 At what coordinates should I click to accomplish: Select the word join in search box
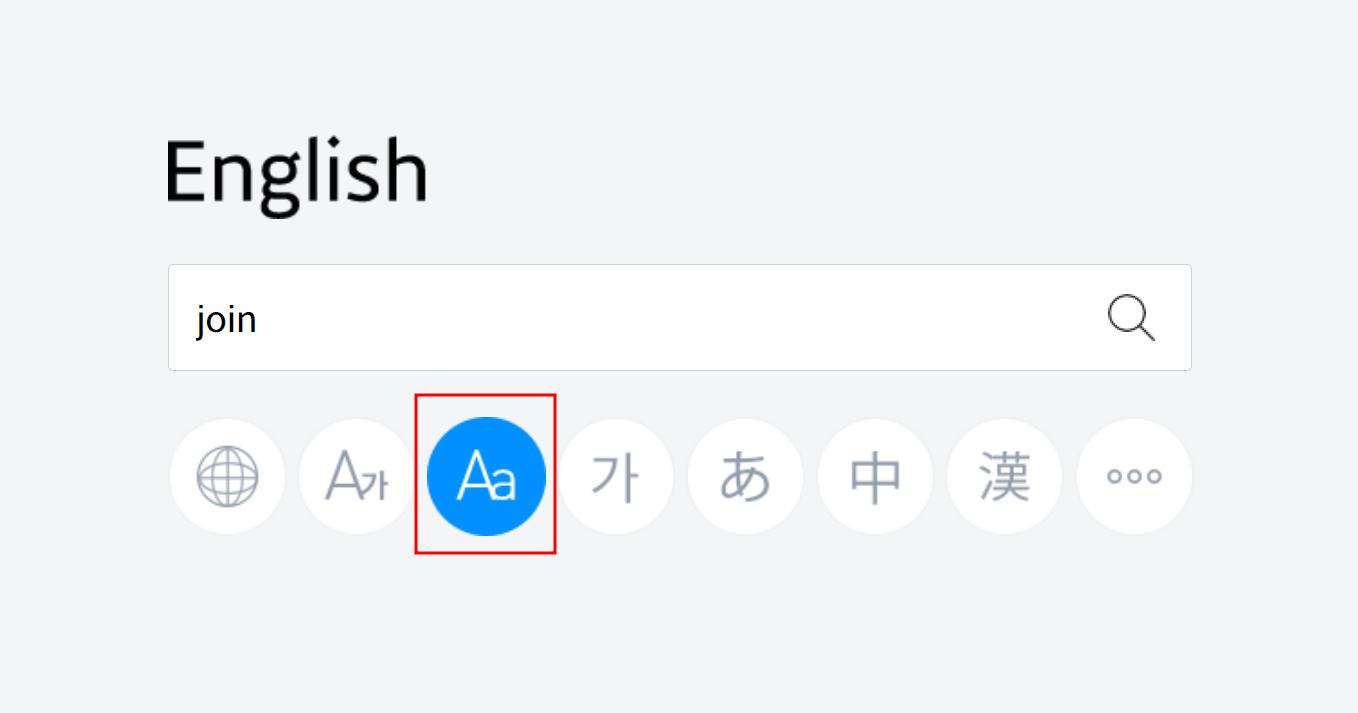226,318
